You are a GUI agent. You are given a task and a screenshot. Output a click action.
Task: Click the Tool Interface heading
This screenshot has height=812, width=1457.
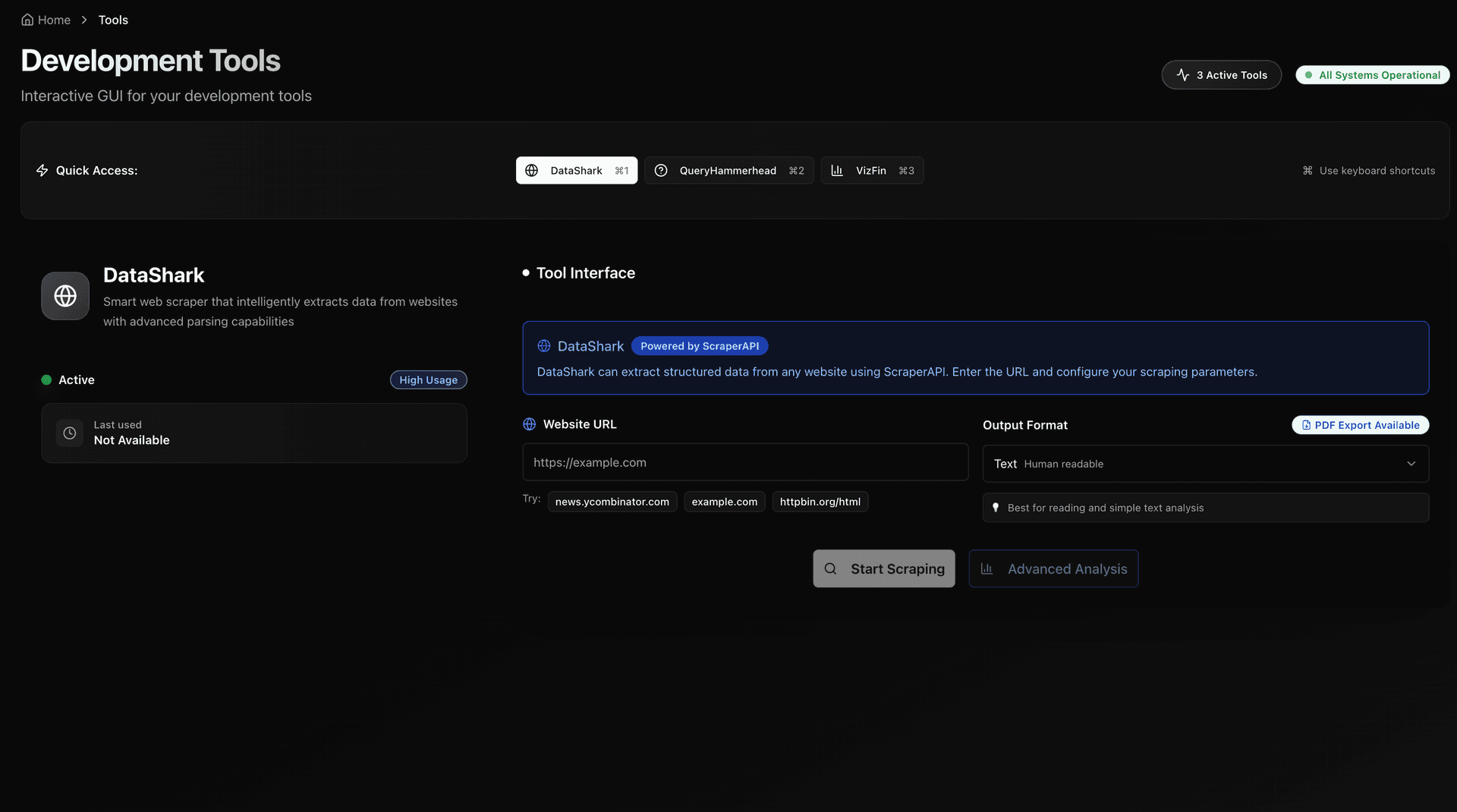tap(586, 273)
